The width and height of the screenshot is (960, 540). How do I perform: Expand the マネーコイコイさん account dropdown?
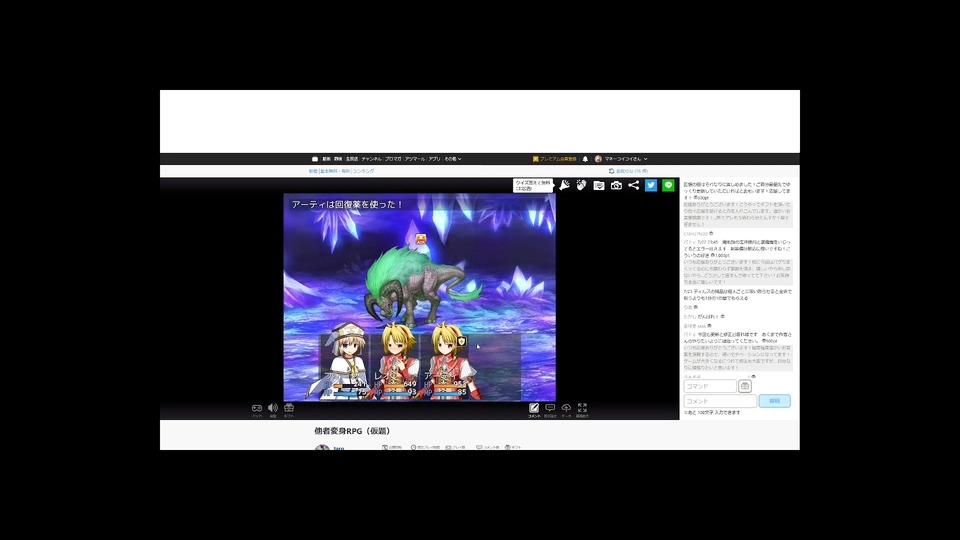pos(626,159)
